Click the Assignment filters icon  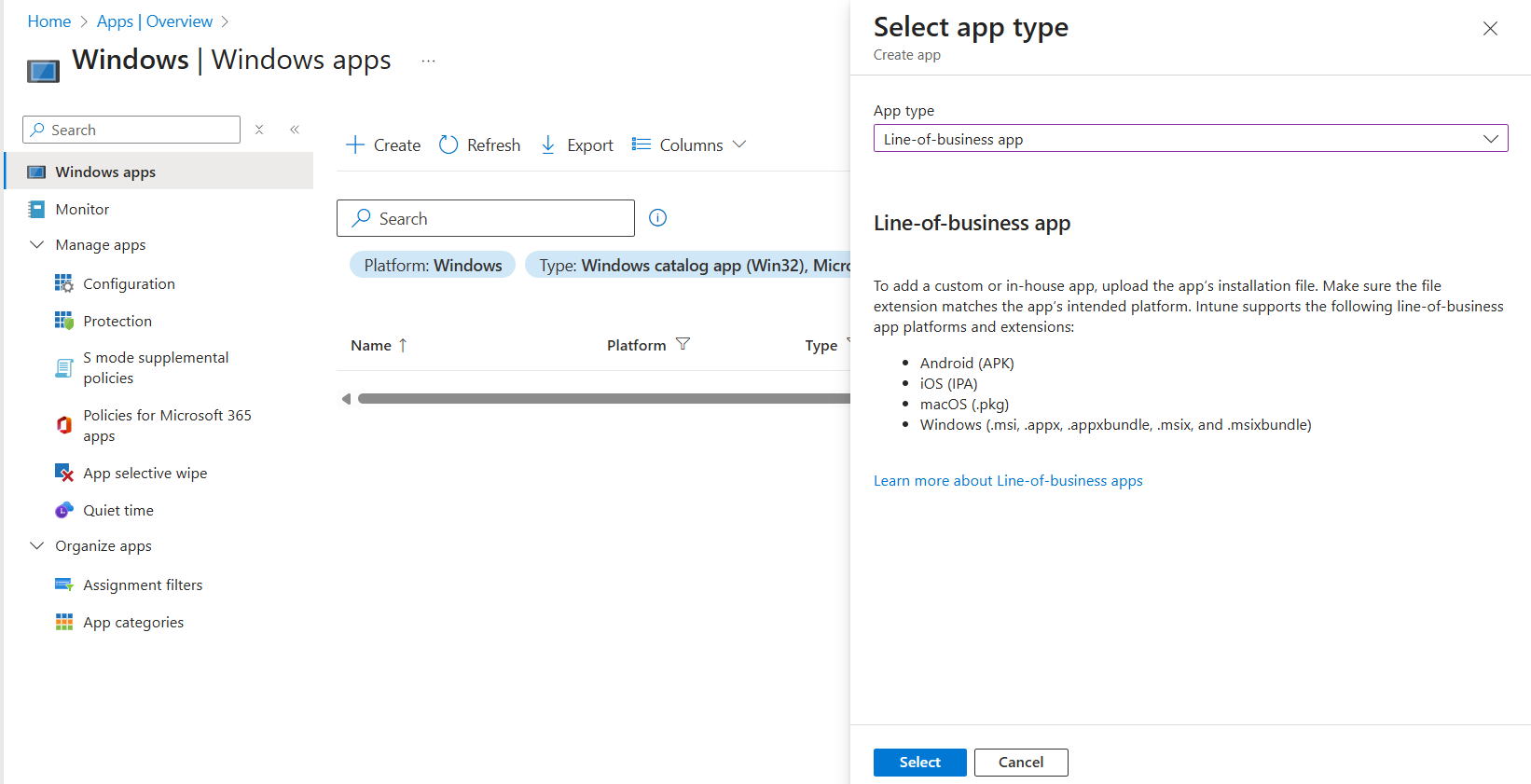coord(63,585)
